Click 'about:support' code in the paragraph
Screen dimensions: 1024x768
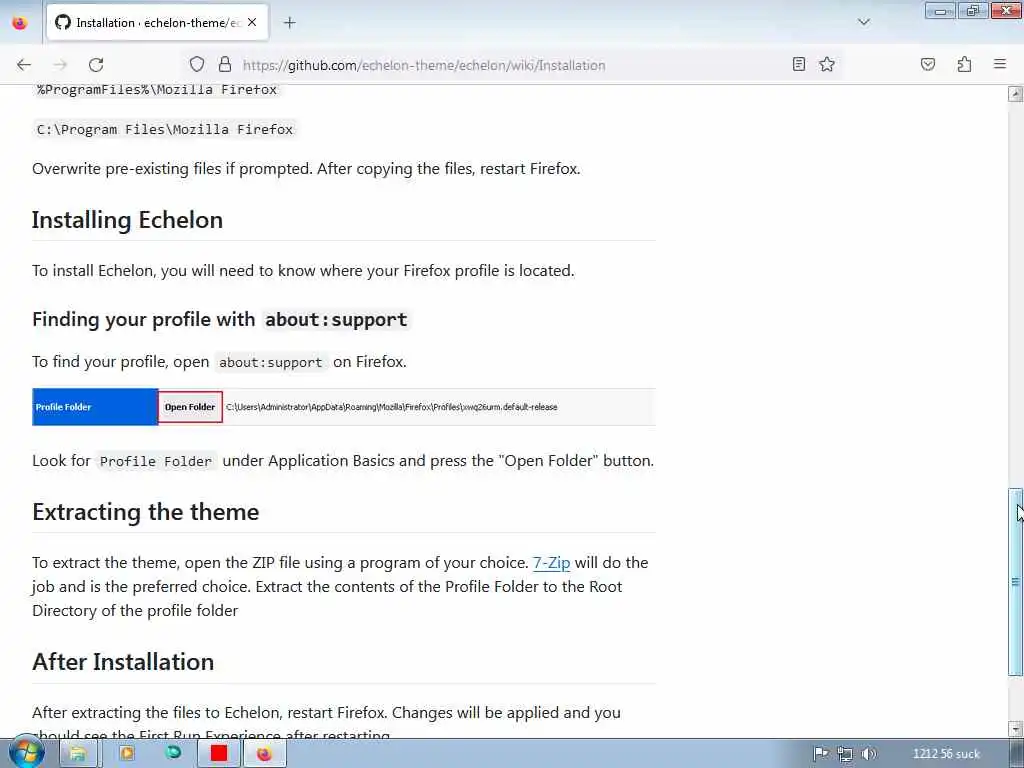[x=270, y=362]
